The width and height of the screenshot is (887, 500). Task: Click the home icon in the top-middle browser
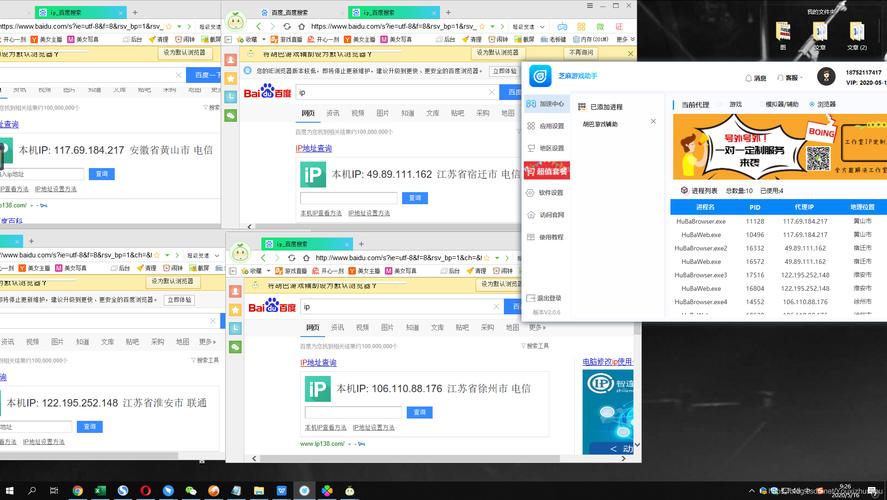coord(302,26)
